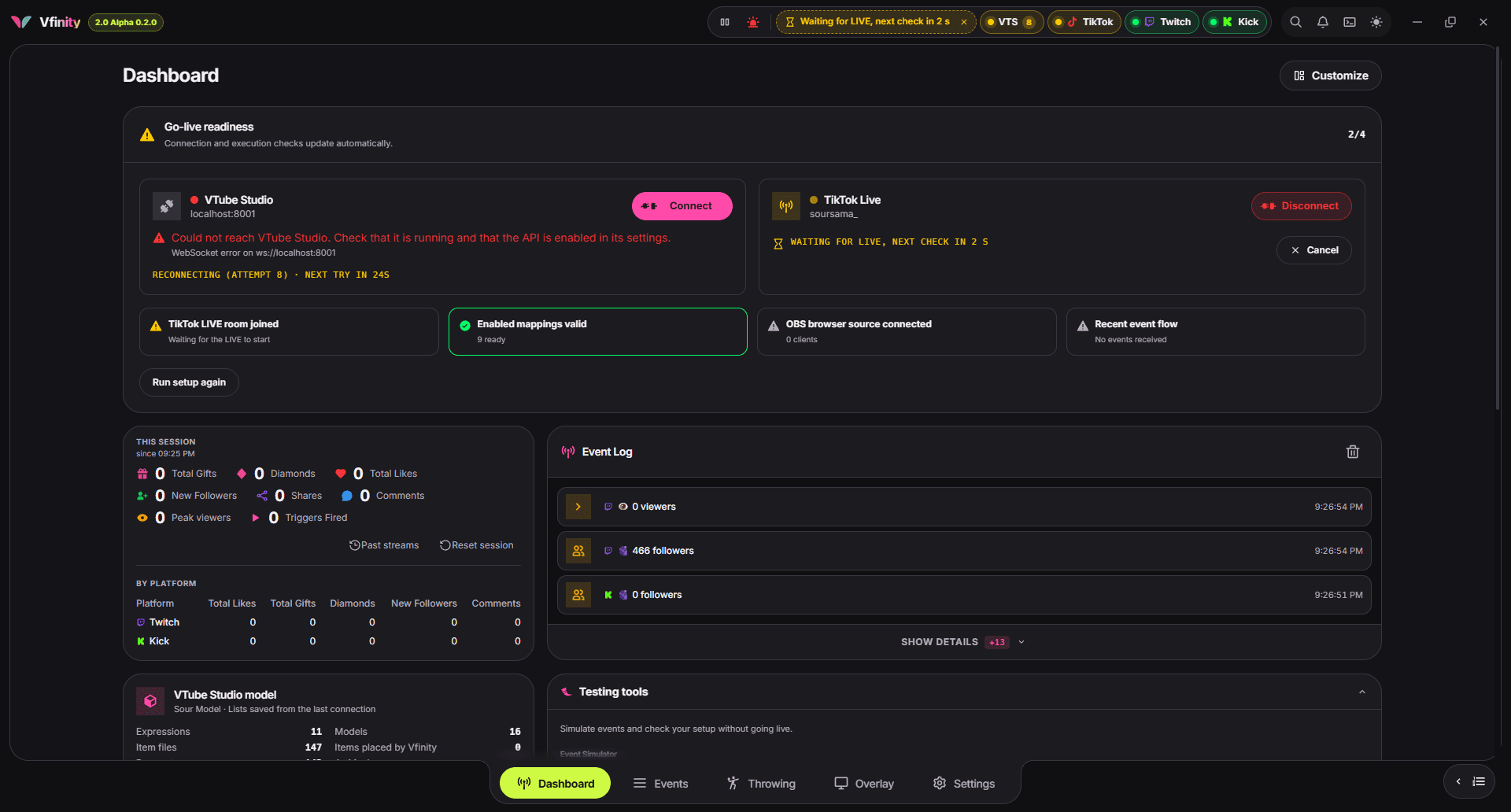Click the VTube Studio plug icon

tap(167, 206)
